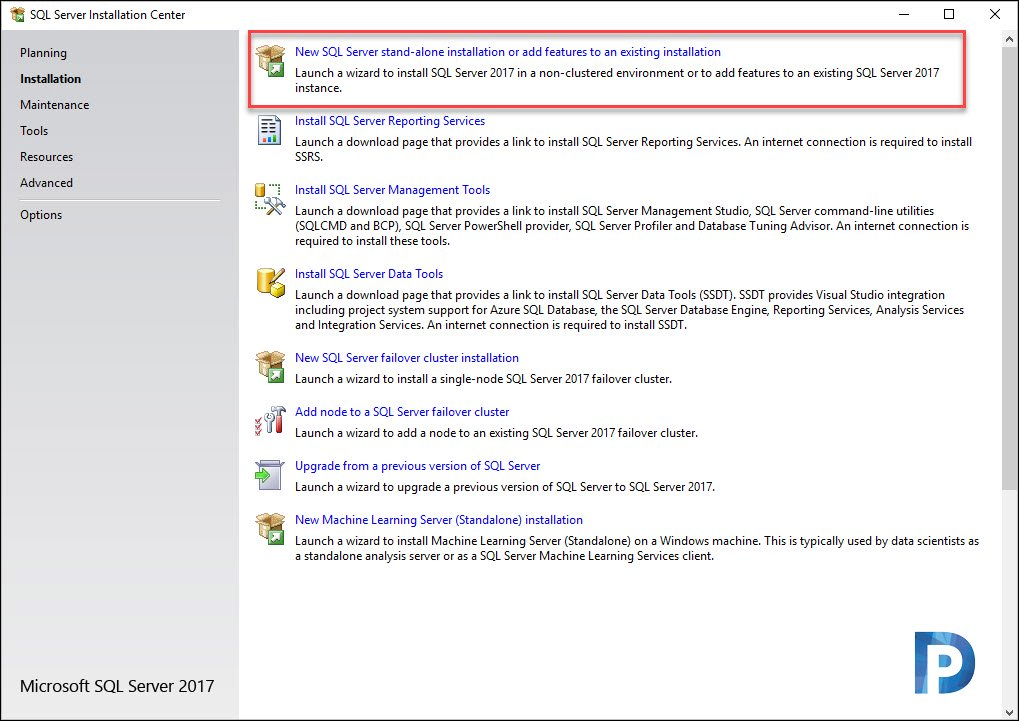Click the stand-alone installation box icon
The width and height of the screenshot is (1019, 721).
(x=270, y=60)
